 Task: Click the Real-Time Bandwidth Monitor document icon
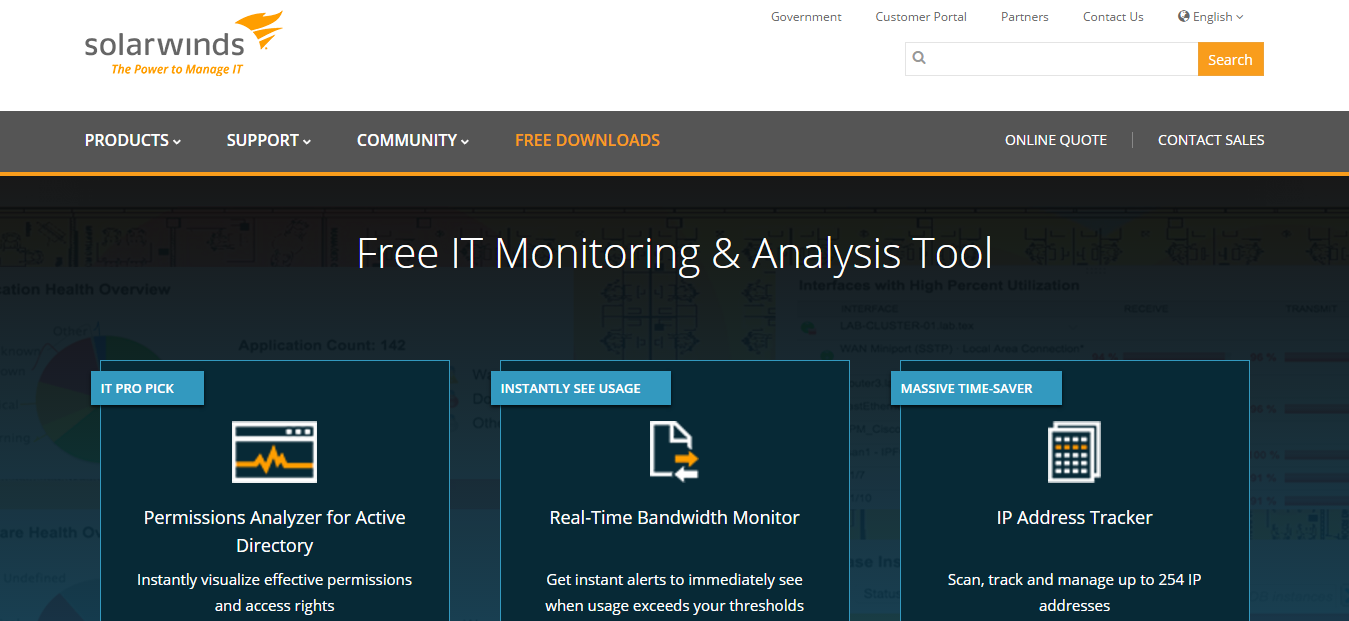(x=674, y=452)
